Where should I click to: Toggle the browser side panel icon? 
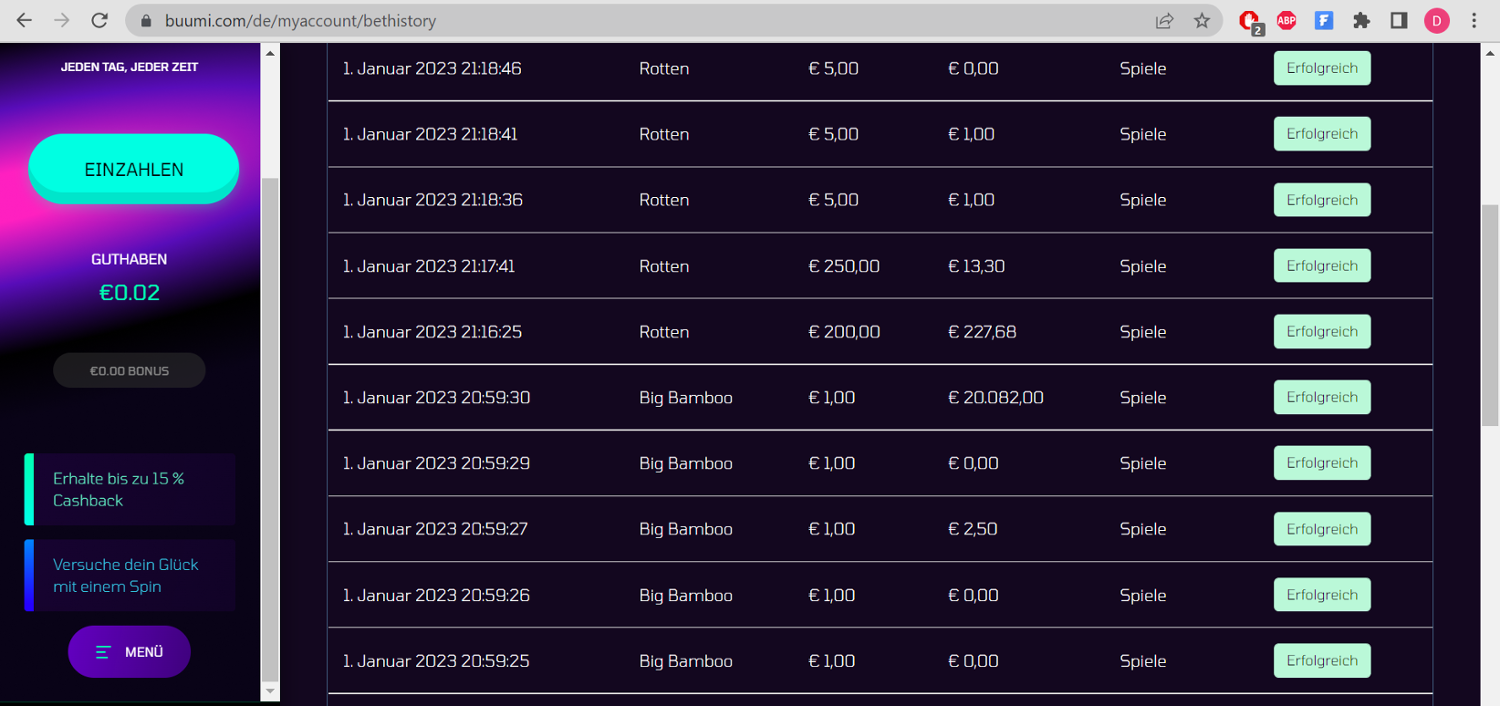point(1399,20)
